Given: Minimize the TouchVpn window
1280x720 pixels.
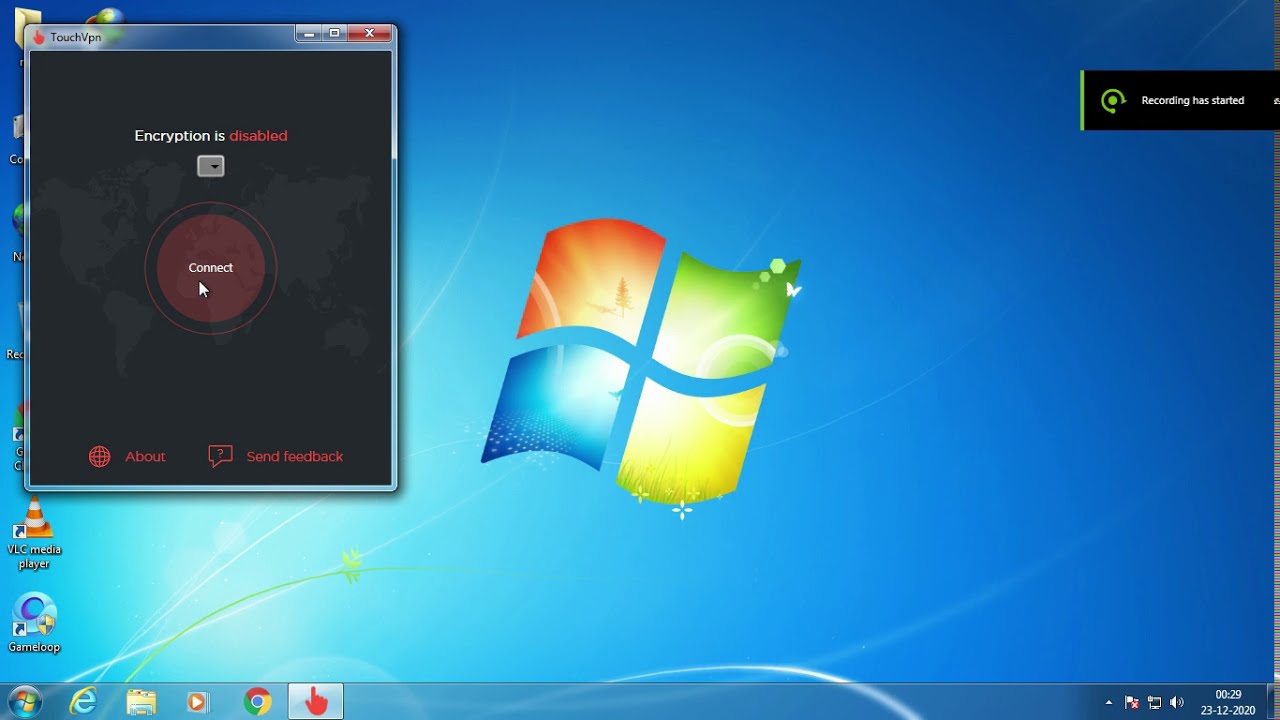Looking at the screenshot, I should [x=309, y=33].
